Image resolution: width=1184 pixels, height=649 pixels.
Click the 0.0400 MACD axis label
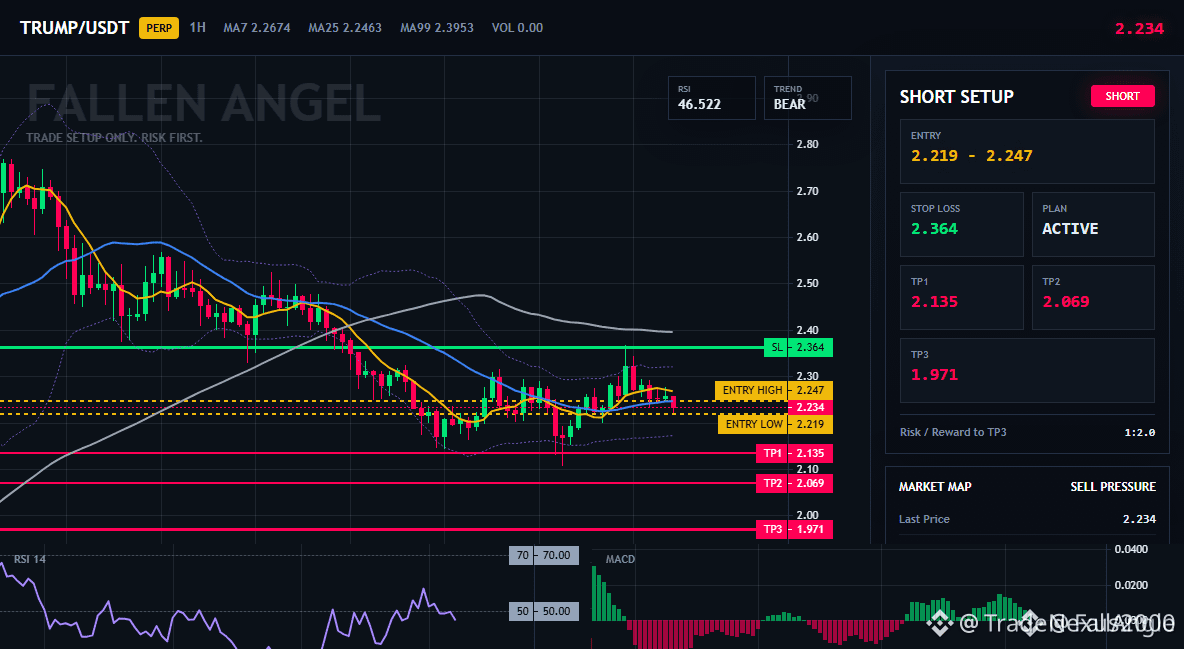pyautogui.click(x=1131, y=549)
